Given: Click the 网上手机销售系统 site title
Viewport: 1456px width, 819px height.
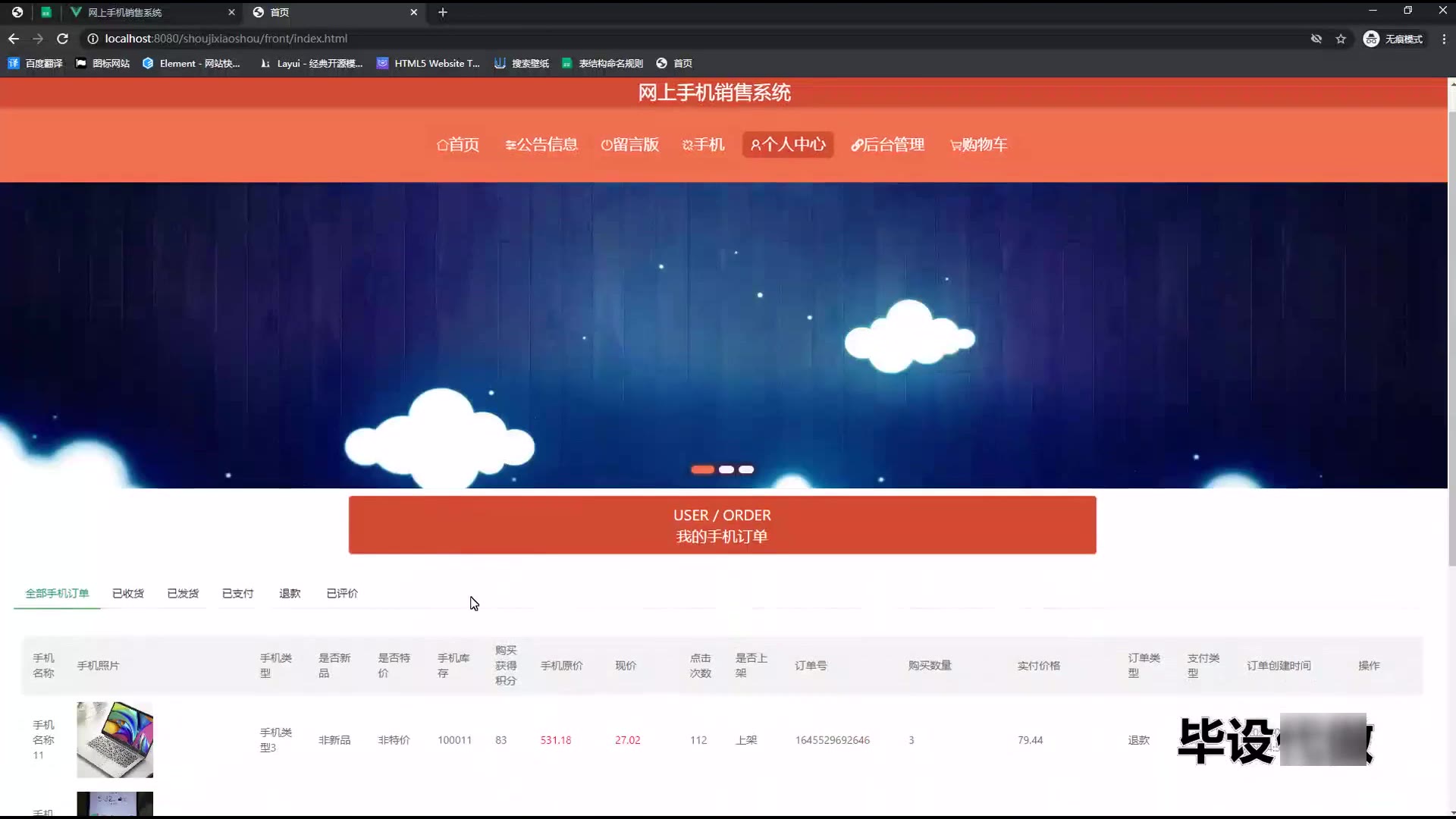Looking at the screenshot, I should click(x=714, y=93).
